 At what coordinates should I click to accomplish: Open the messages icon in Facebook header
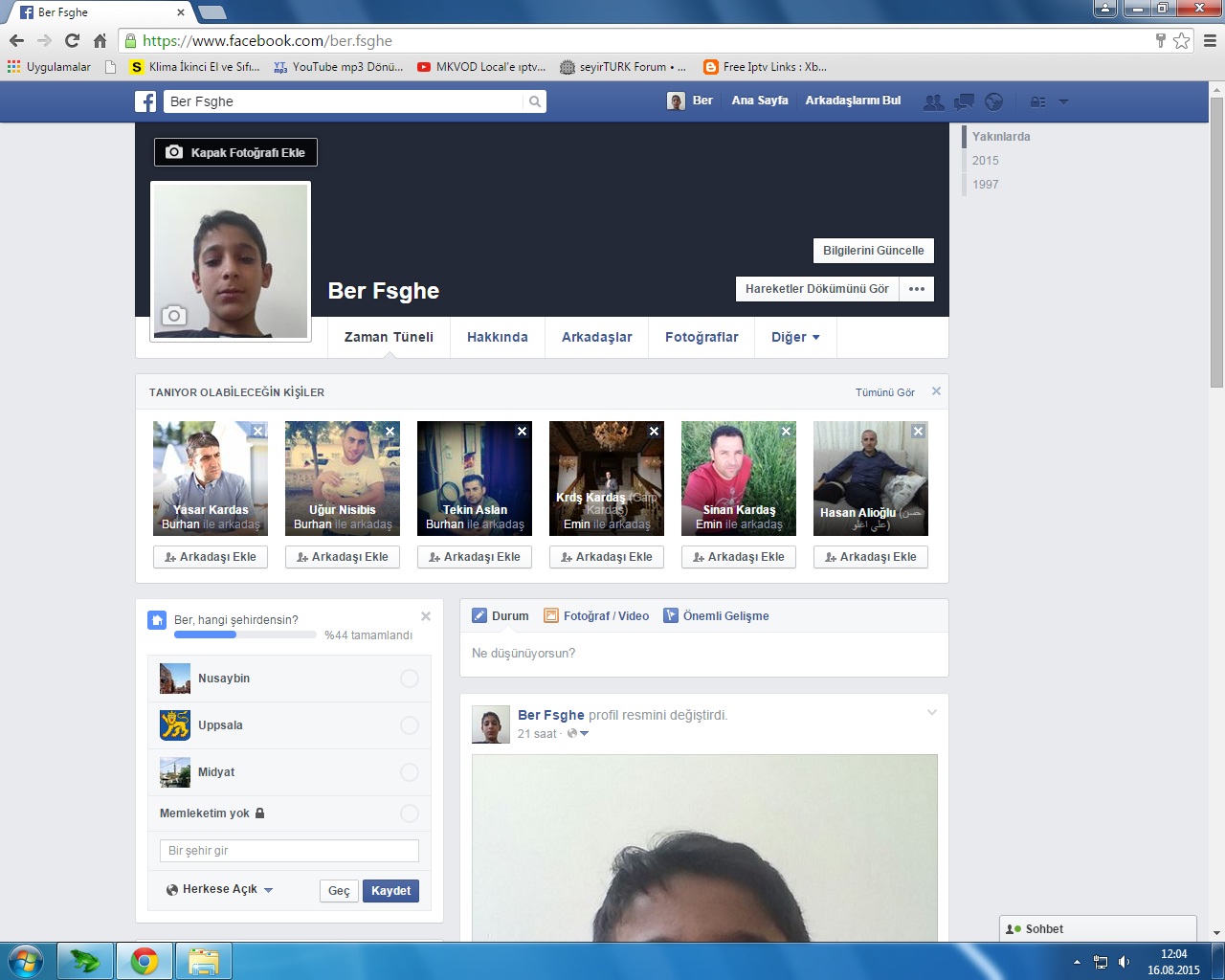[x=964, y=101]
